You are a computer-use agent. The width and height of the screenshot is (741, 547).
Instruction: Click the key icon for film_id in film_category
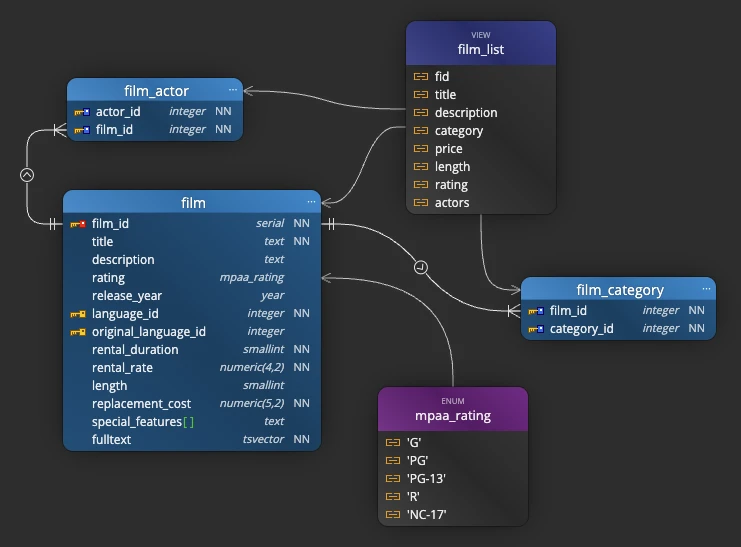[x=536, y=311]
